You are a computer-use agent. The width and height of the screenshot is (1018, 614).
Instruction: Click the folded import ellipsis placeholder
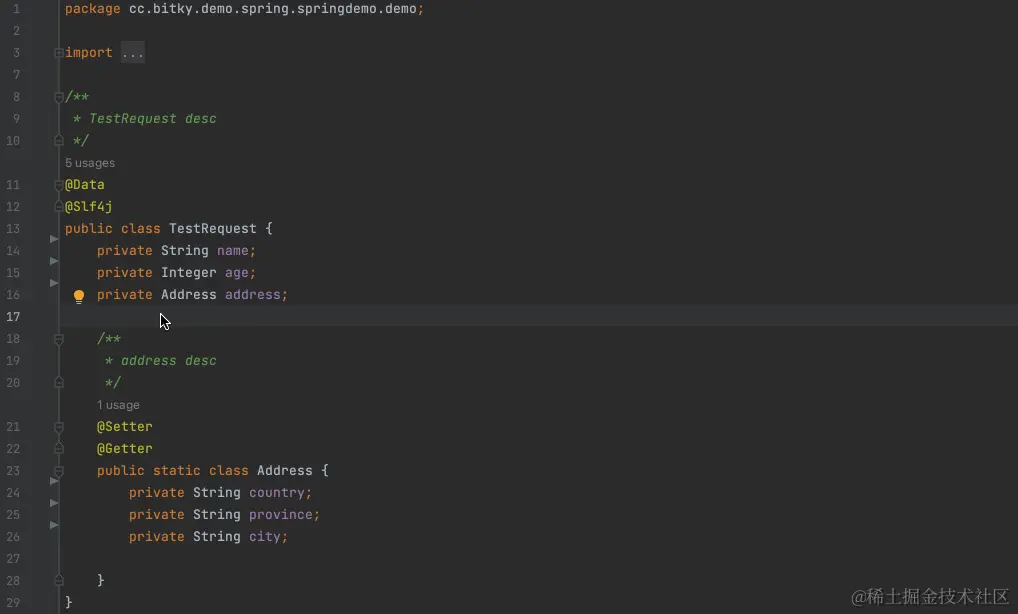click(132, 53)
